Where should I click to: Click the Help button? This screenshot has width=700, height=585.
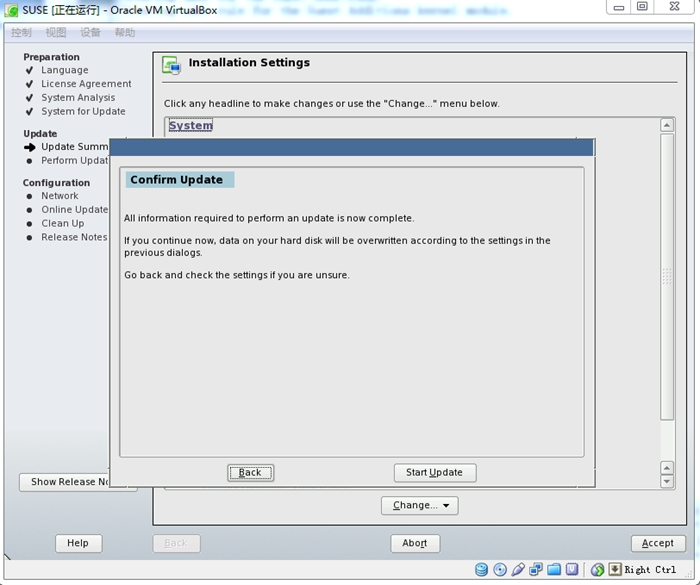pos(78,543)
